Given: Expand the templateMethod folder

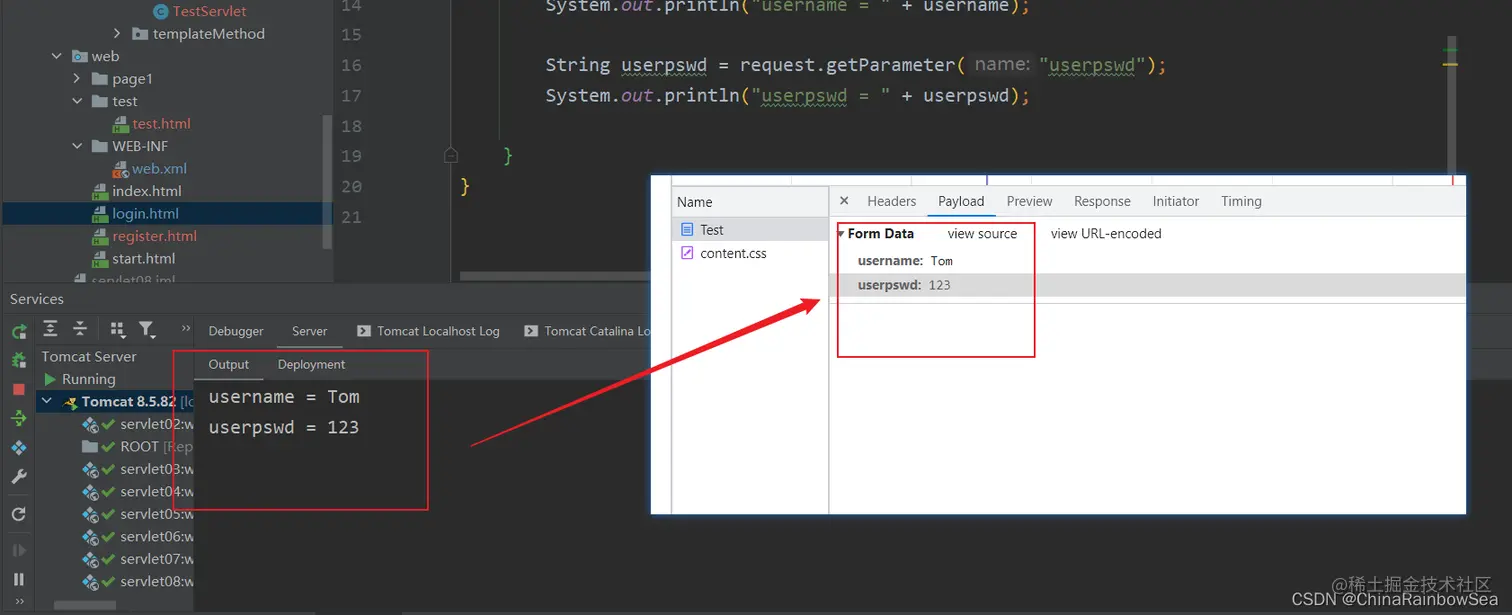Looking at the screenshot, I should 118,34.
